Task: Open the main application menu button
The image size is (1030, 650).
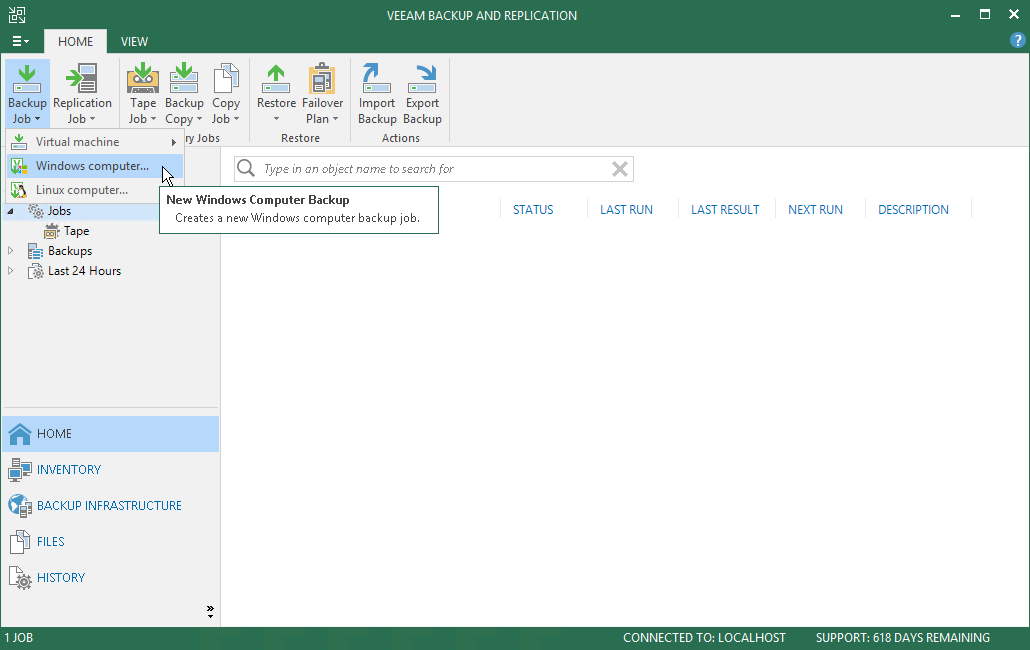Action: point(20,41)
